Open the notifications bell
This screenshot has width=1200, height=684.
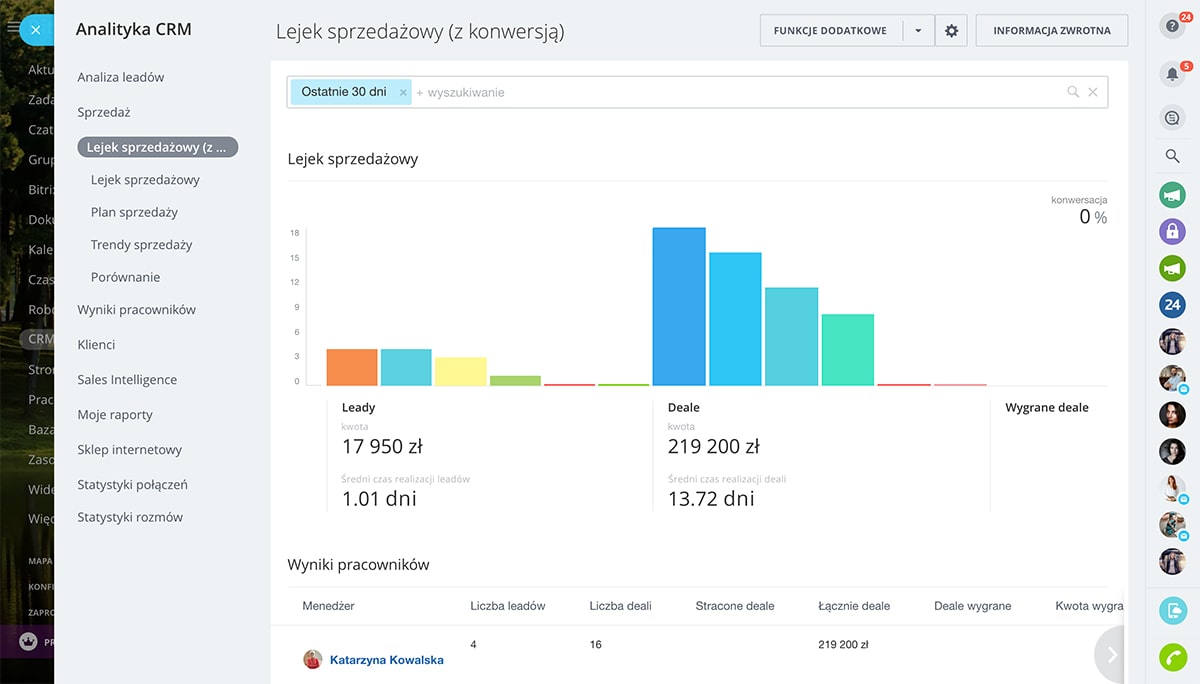[1172, 74]
